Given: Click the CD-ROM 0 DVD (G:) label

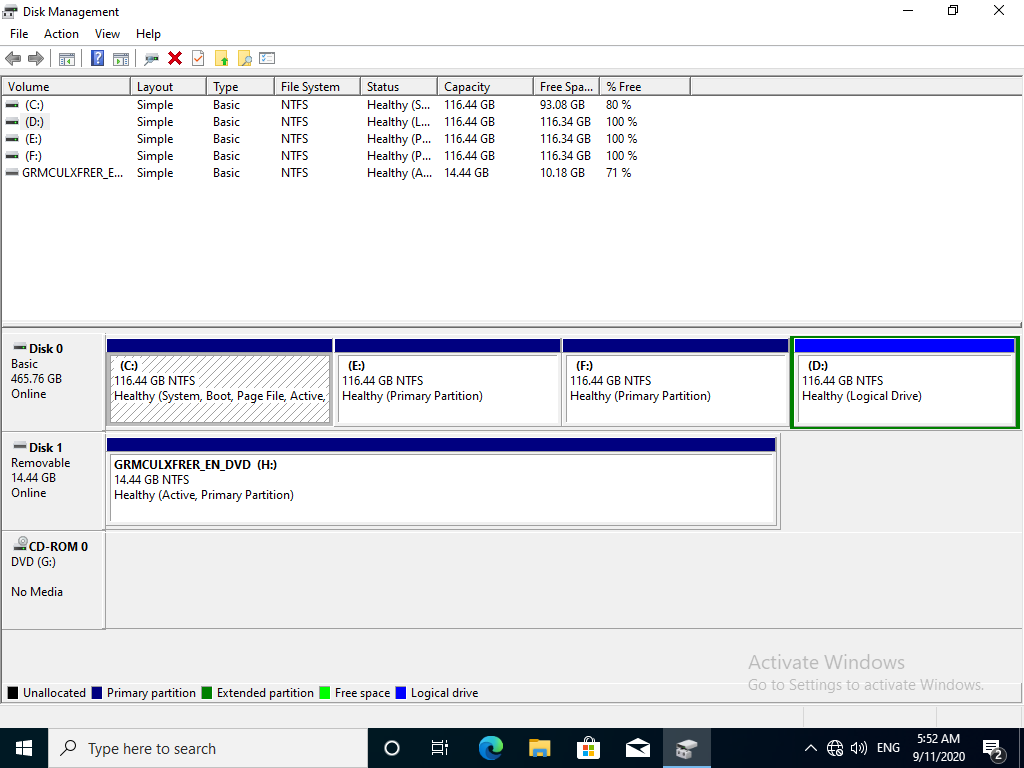Looking at the screenshot, I should tap(53, 580).
